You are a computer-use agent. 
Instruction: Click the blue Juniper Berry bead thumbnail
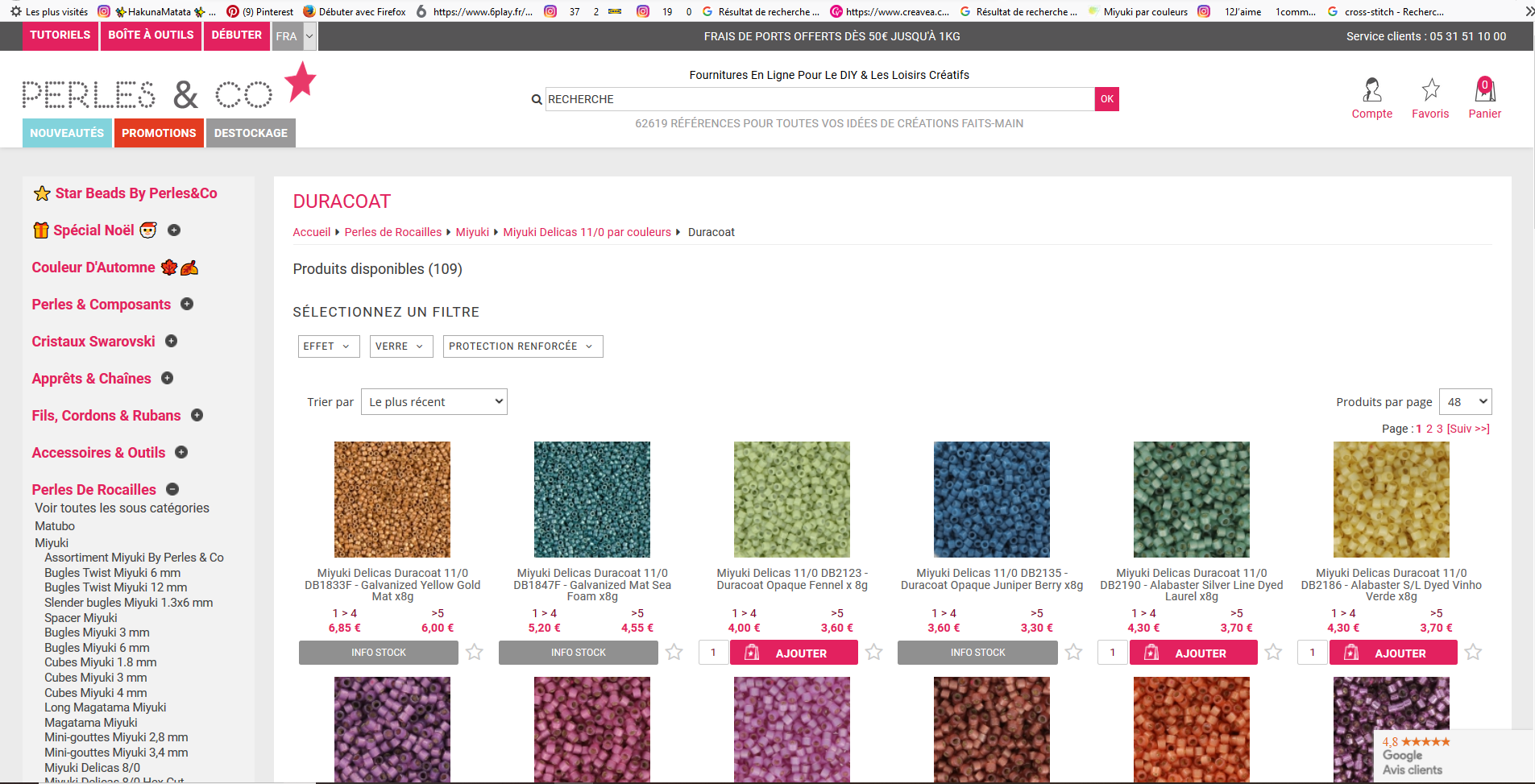991,500
